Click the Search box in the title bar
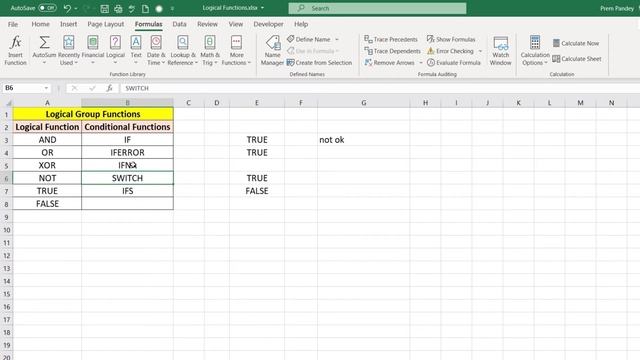 [377, 8]
